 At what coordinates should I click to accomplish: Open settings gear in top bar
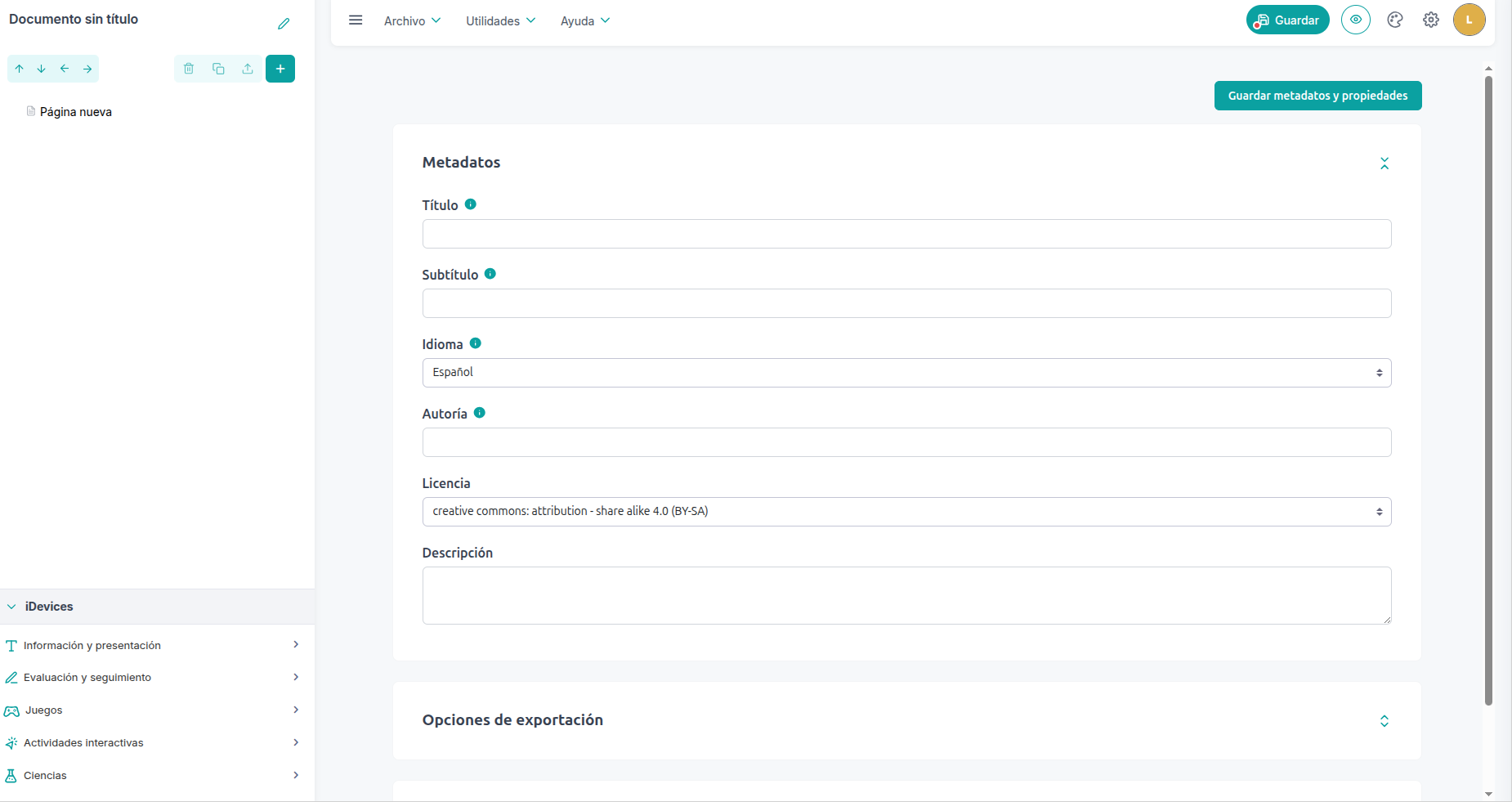point(1431,20)
